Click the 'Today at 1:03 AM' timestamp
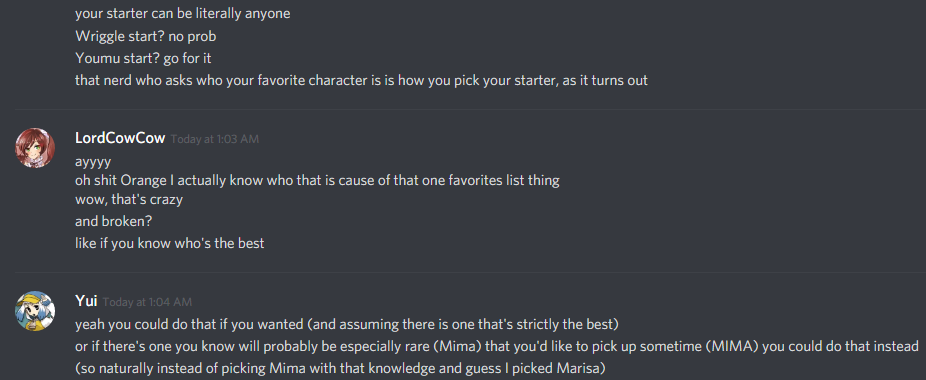 coord(215,139)
